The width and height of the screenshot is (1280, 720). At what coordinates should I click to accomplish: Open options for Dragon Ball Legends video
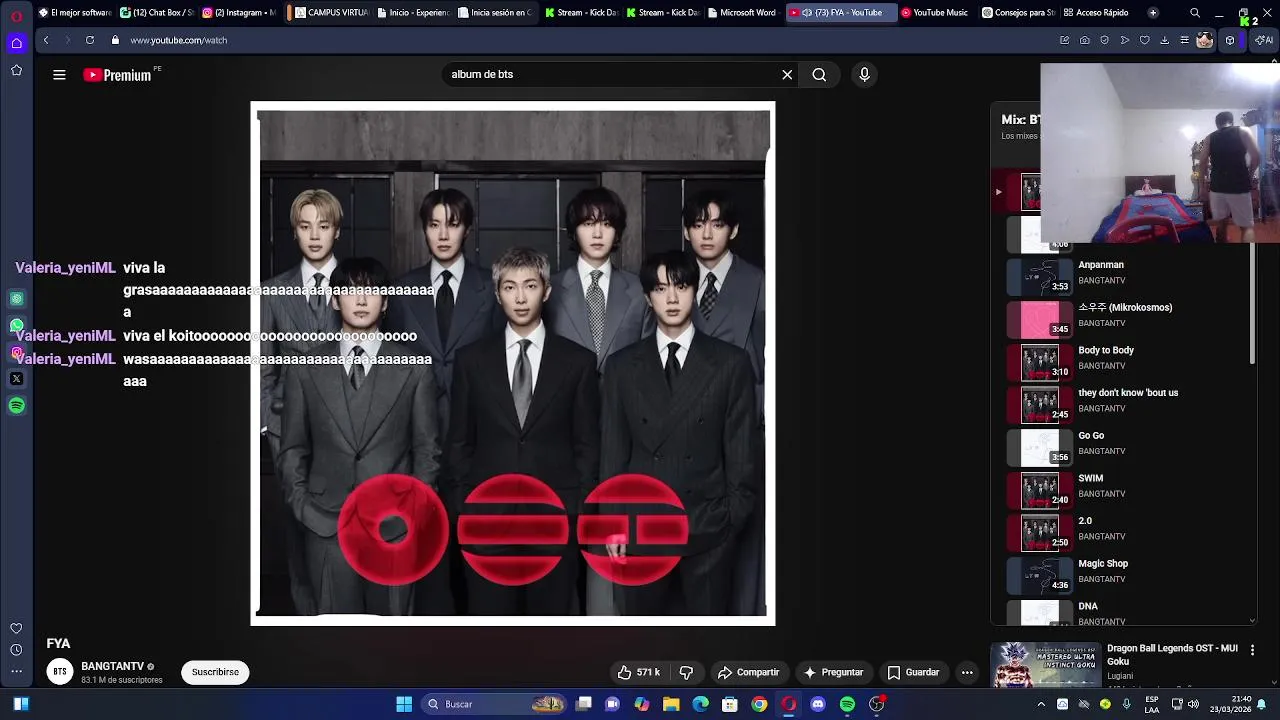pyautogui.click(x=1252, y=651)
